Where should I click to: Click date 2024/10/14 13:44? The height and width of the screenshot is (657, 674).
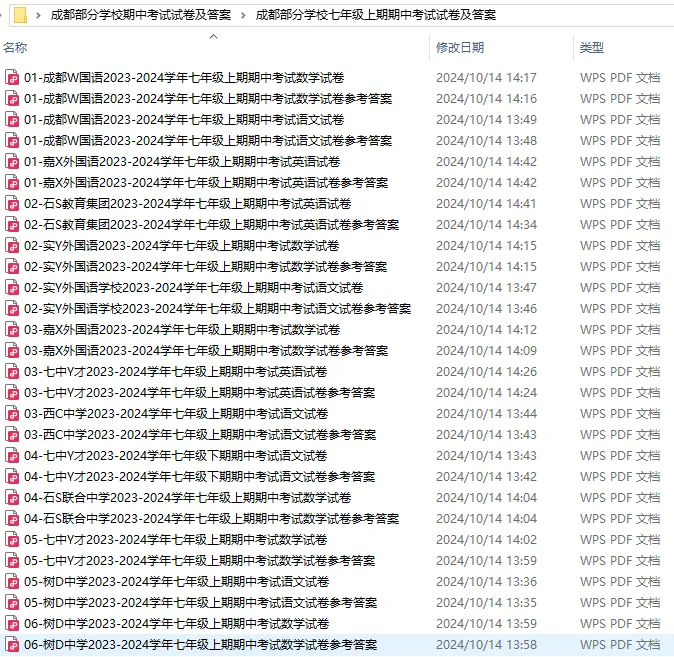[x=487, y=414]
